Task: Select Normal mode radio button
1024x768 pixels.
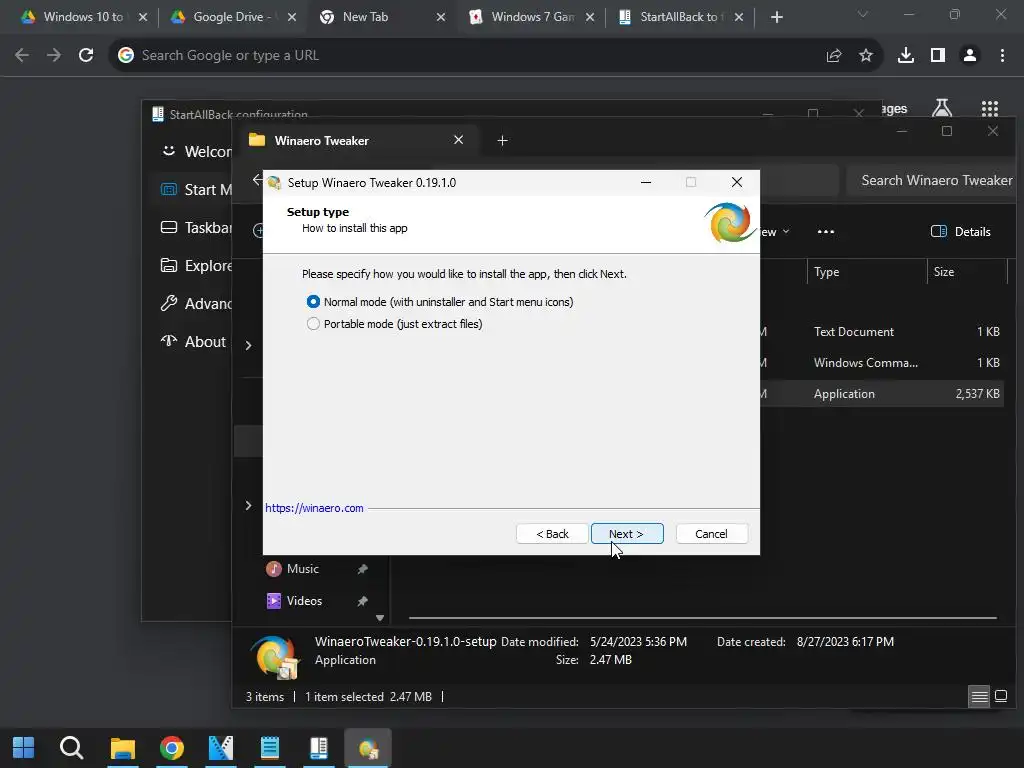Action: [x=313, y=302]
